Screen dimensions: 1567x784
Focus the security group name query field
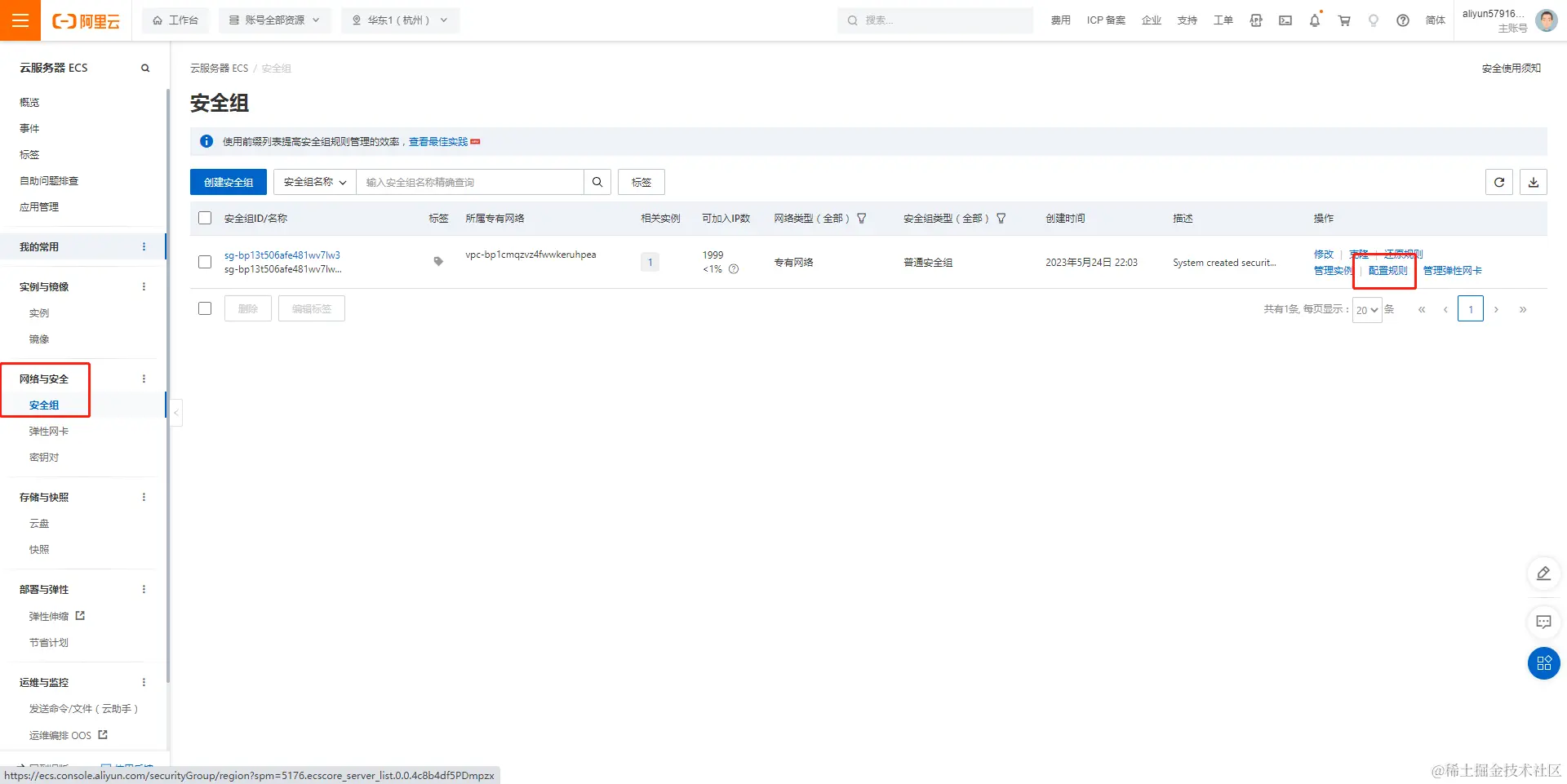tap(470, 182)
